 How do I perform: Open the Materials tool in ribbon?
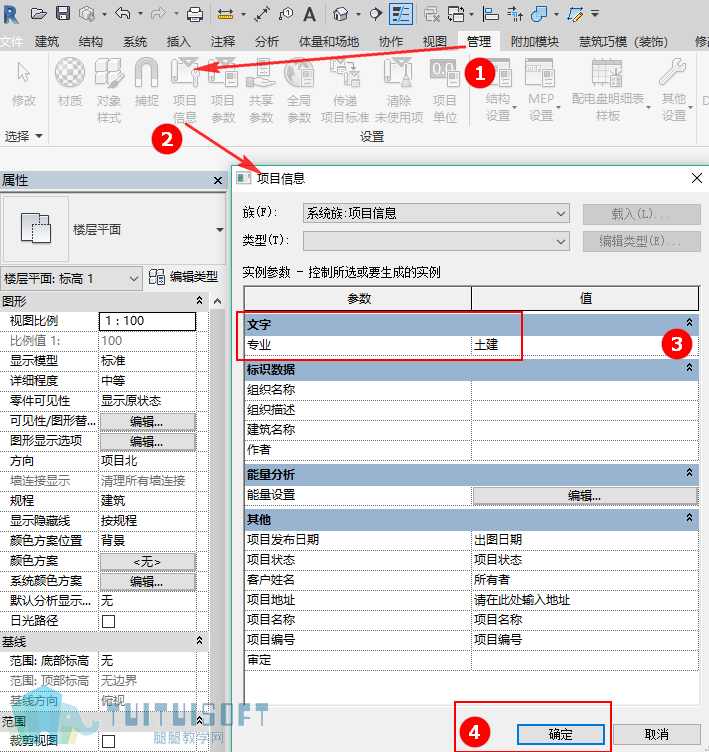pyautogui.click(x=70, y=82)
